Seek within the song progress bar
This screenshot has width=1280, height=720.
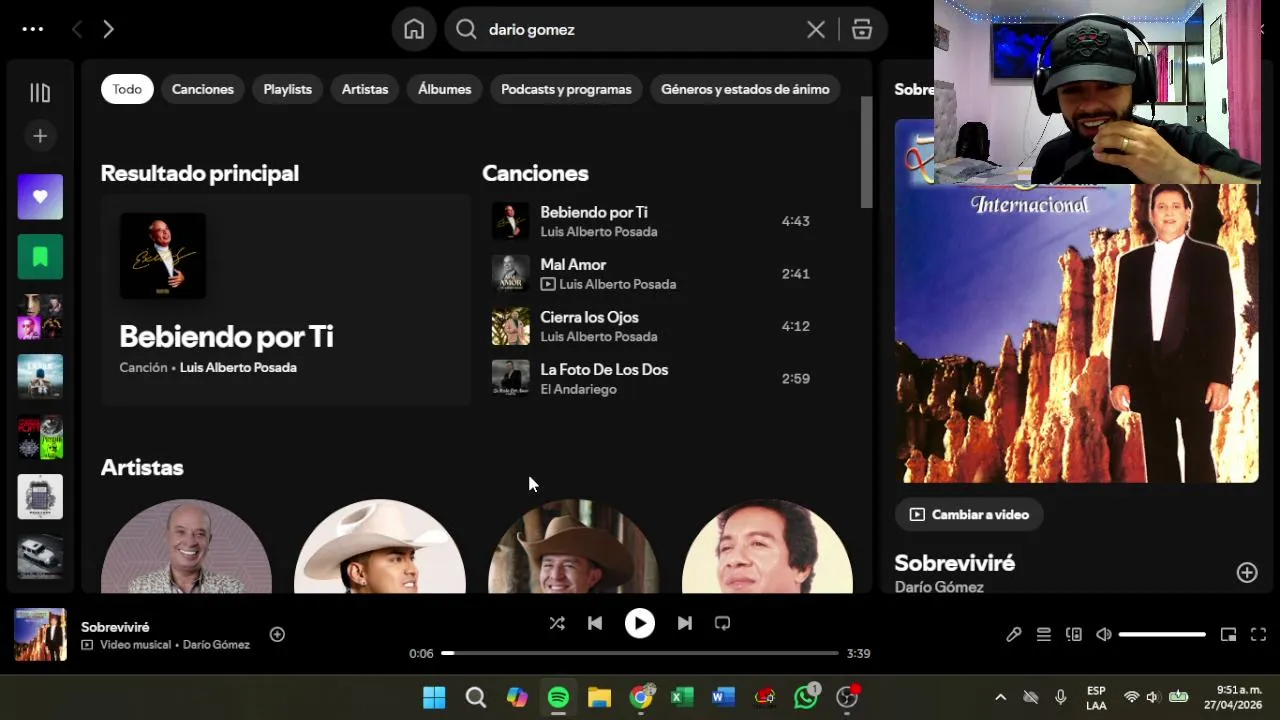point(640,653)
